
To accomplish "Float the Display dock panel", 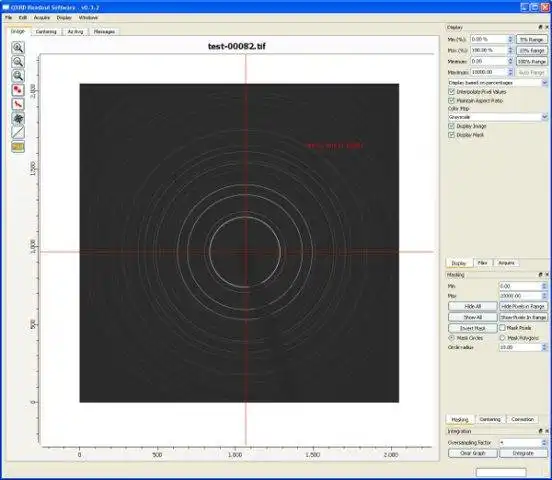I will [x=540, y=27].
